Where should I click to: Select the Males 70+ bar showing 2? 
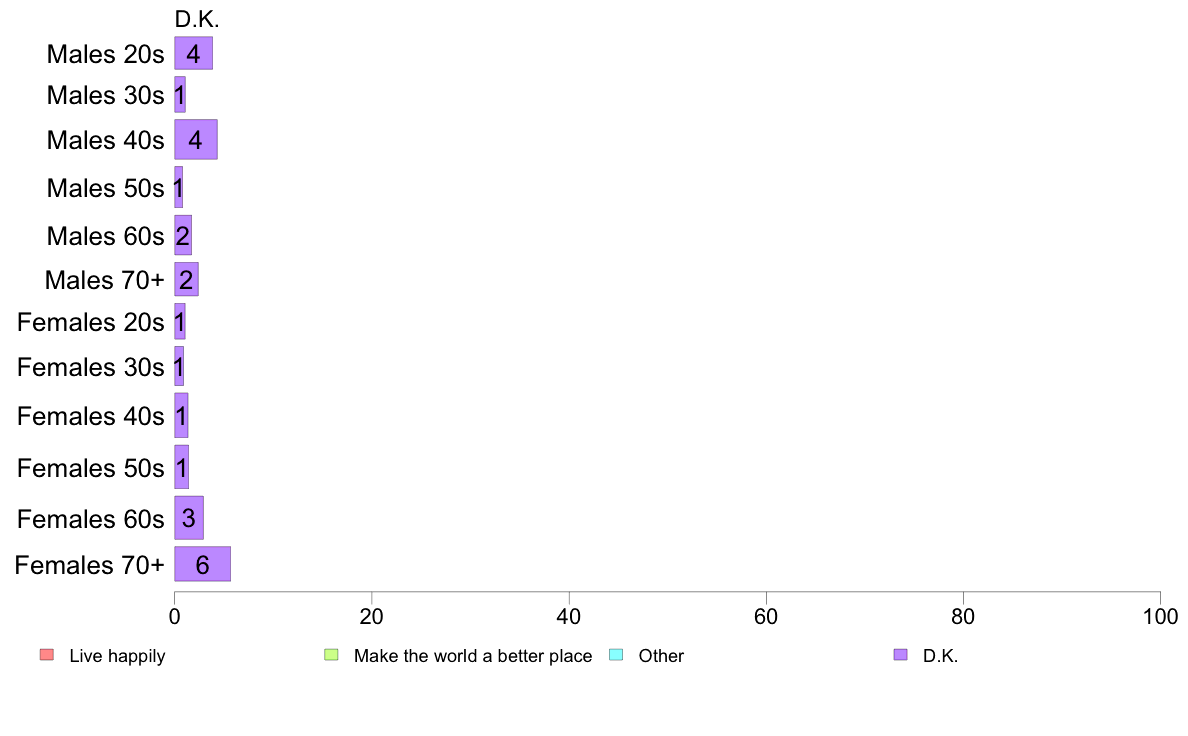pos(186,280)
